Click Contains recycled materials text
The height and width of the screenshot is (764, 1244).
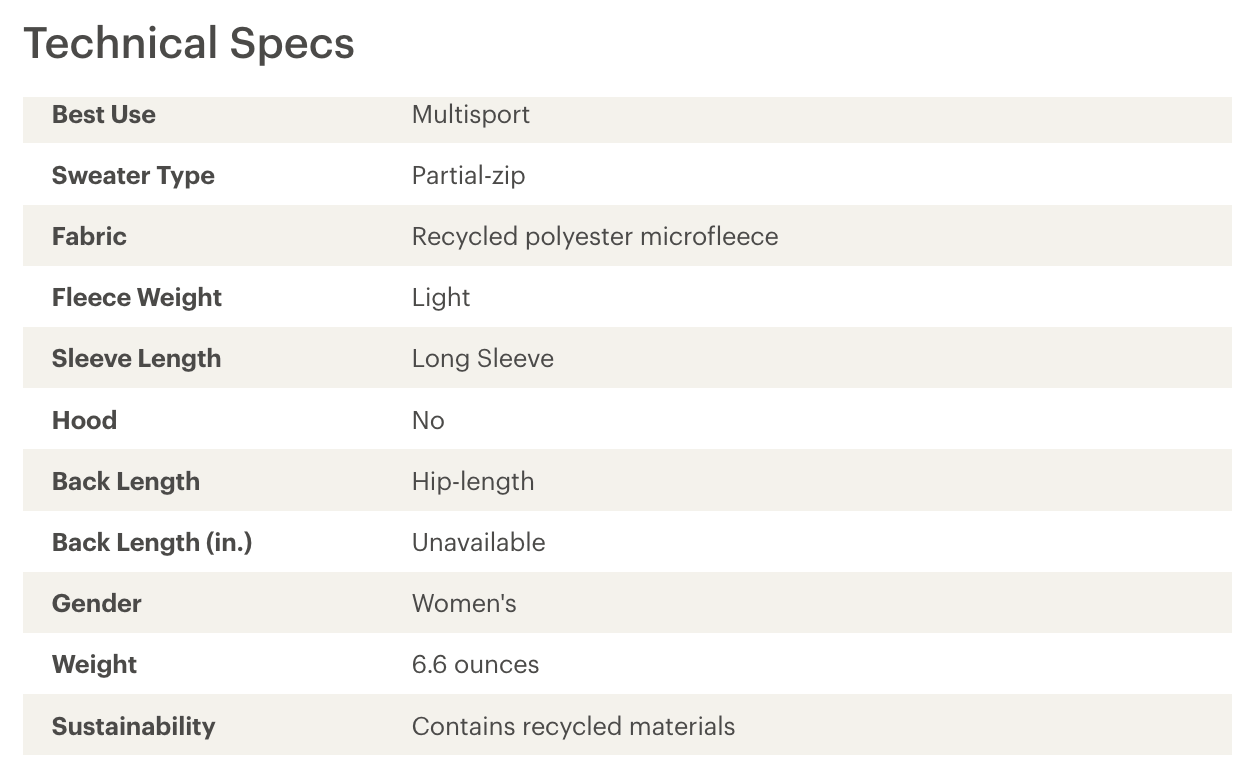click(573, 725)
